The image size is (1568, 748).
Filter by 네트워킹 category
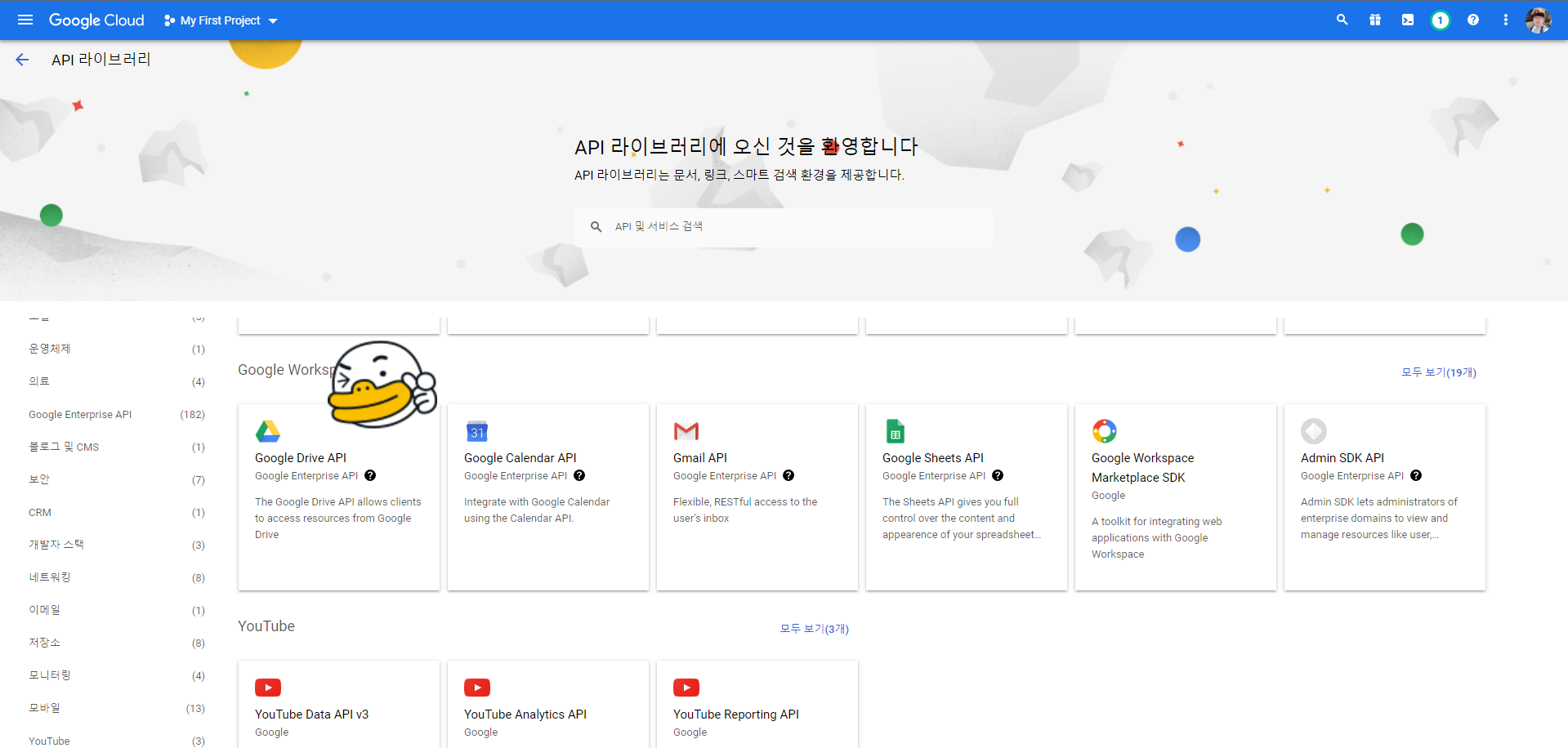pos(117,577)
